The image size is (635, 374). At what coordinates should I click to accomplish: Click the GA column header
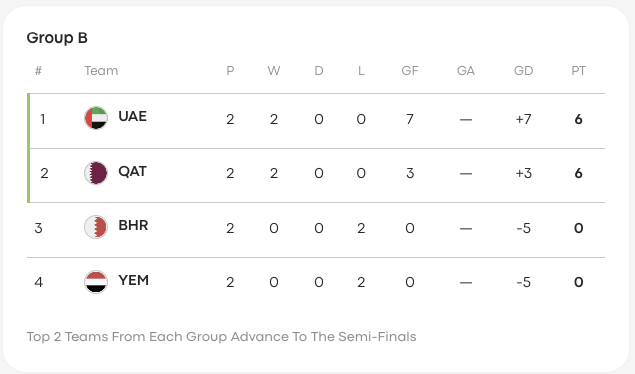(x=466, y=71)
